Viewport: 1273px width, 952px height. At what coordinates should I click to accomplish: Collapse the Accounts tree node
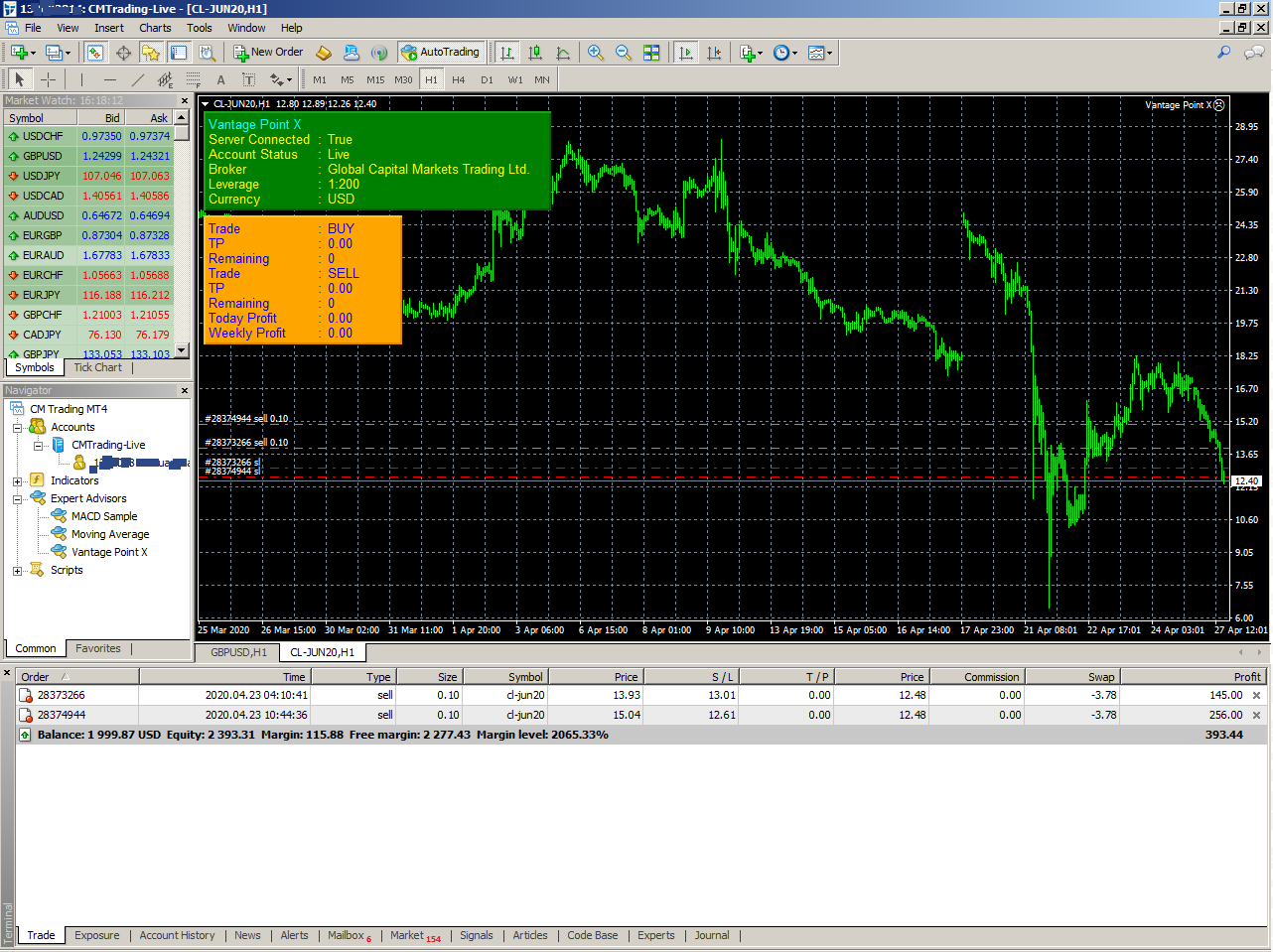point(17,426)
